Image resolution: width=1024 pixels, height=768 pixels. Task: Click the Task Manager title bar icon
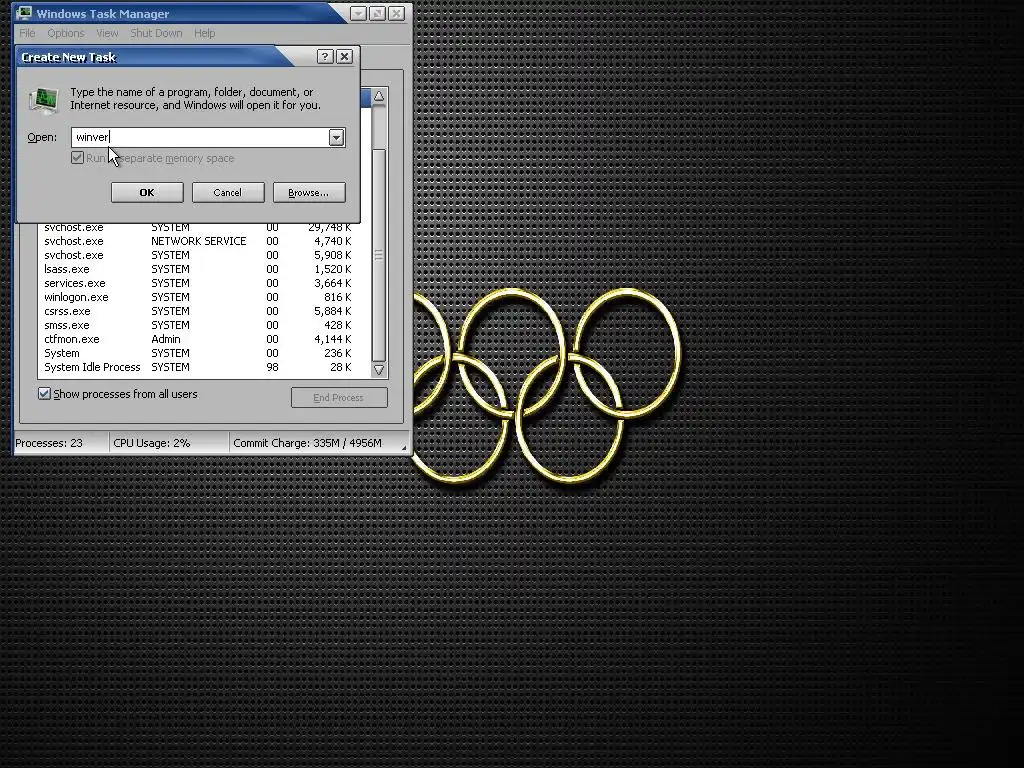(x=24, y=13)
